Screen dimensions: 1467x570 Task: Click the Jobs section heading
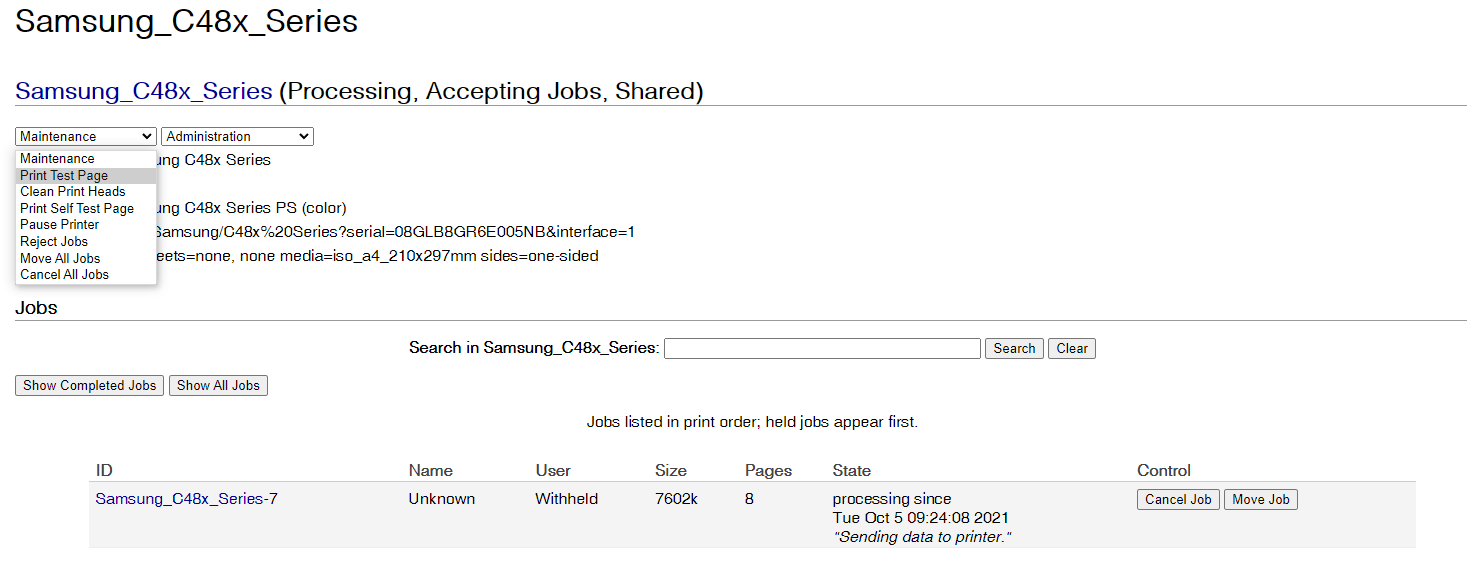(36, 308)
